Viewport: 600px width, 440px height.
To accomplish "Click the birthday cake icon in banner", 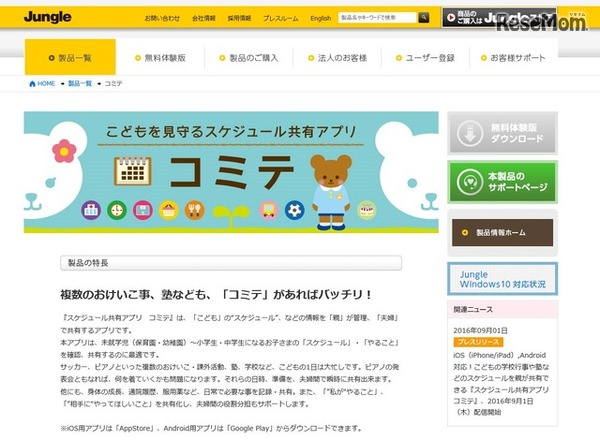I will click(x=367, y=210).
